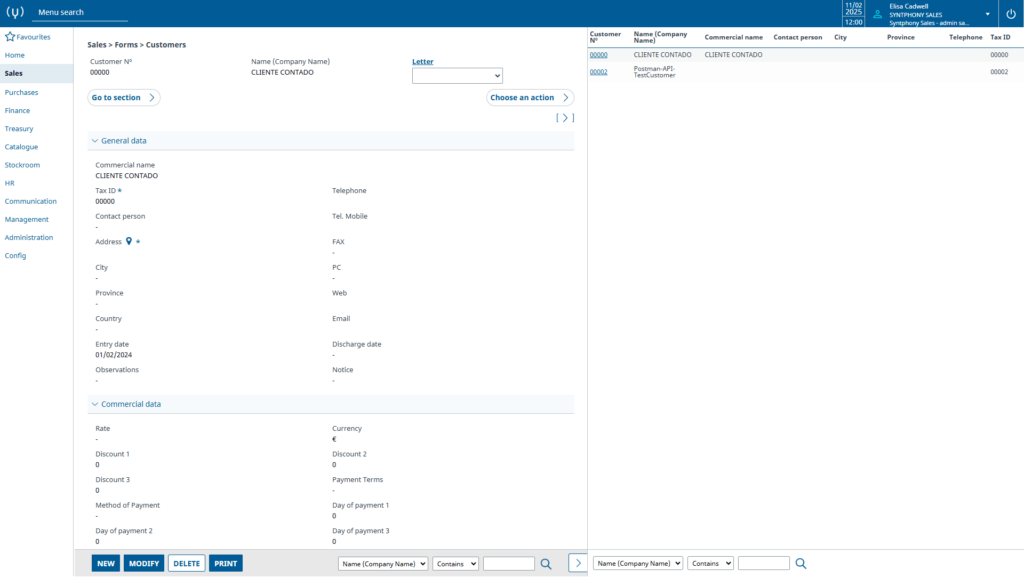Screen dimensions: 1024x578
Task: Click the last record bracket icon
Action: [x=573, y=118]
